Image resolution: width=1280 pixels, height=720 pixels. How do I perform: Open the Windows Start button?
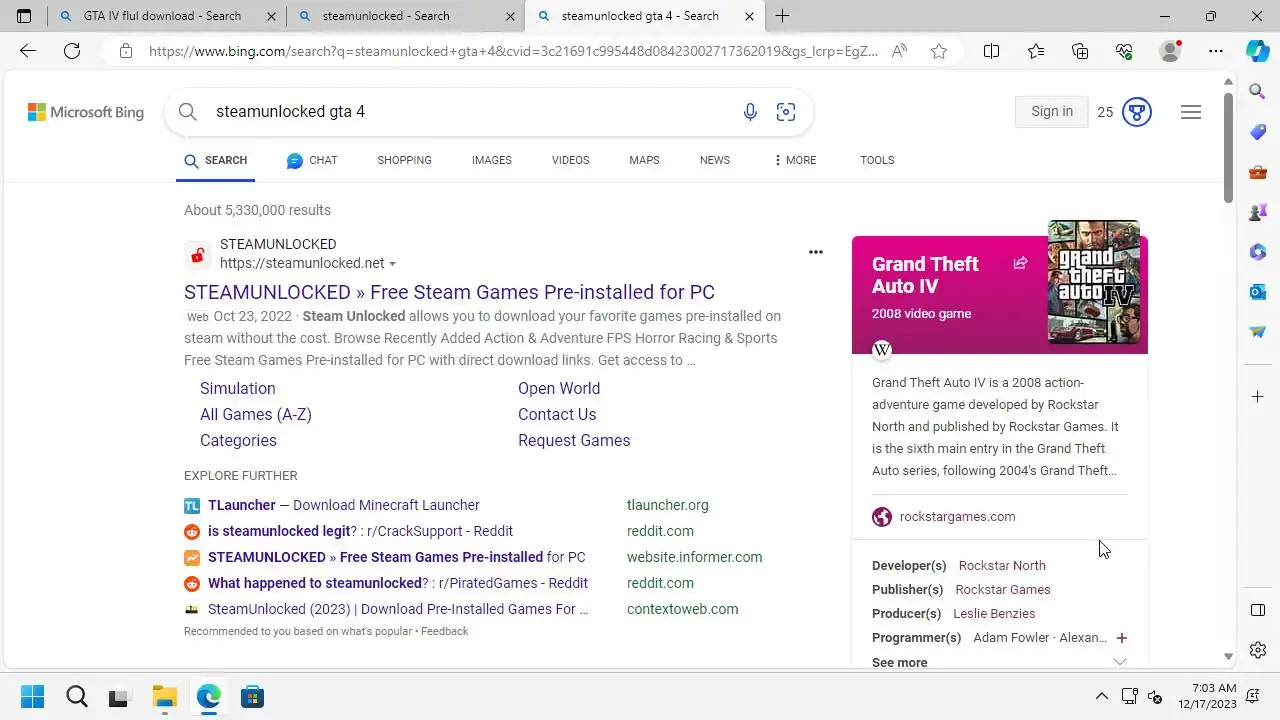33,697
